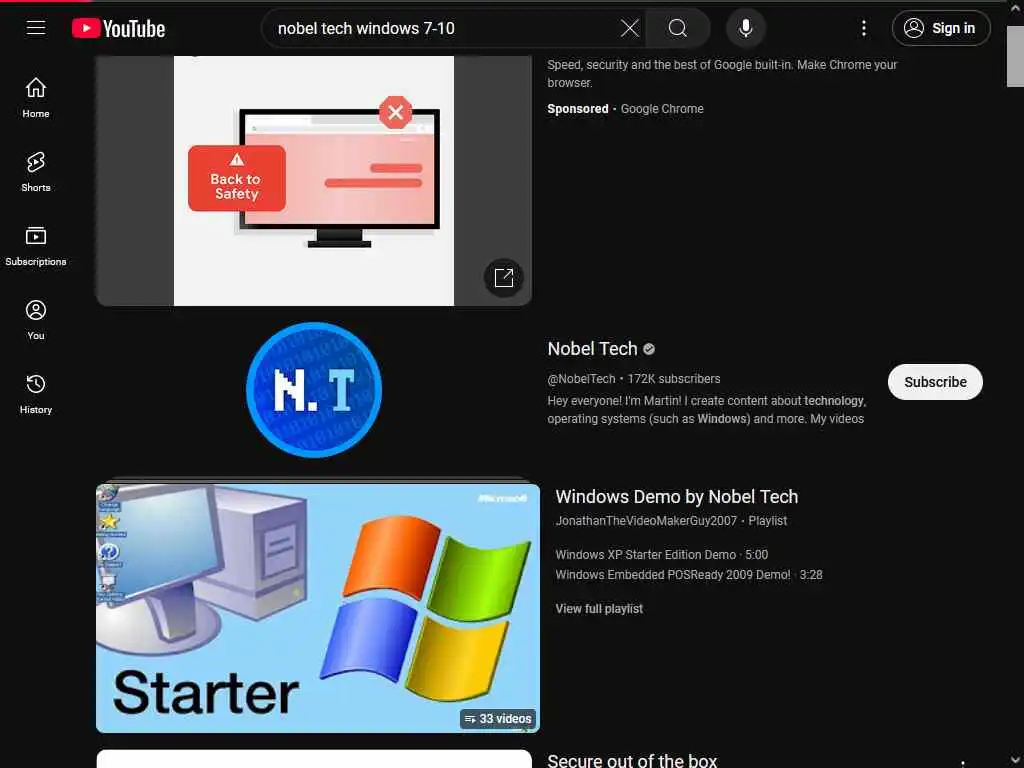The height and width of the screenshot is (768, 1024).
Task: Open the You section
Action: [x=36, y=319]
